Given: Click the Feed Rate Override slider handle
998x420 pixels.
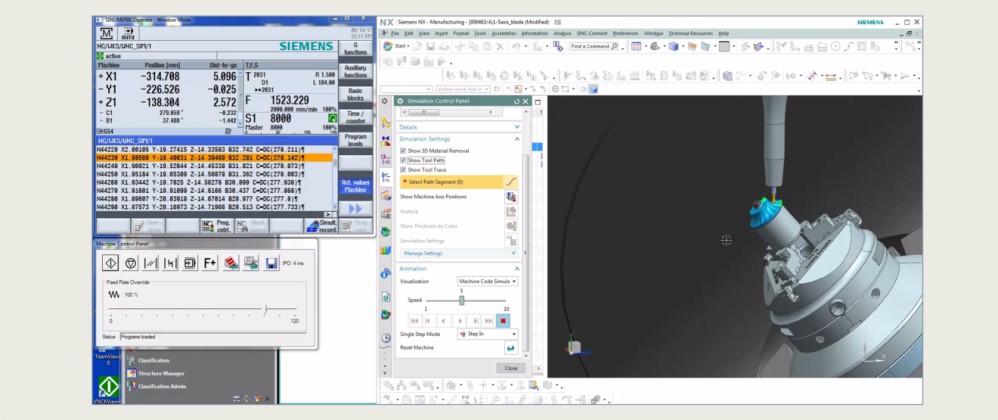Looking at the screenshot, I should 266,309.
